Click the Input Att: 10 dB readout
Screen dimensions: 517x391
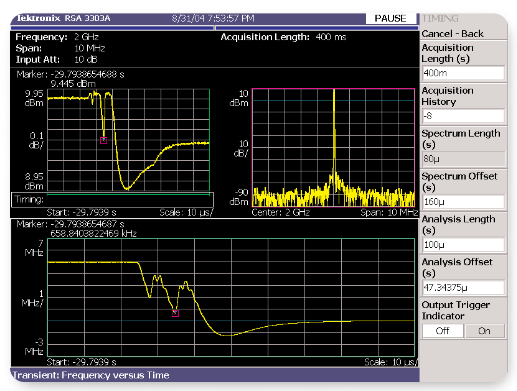click(x=56, y=60)
